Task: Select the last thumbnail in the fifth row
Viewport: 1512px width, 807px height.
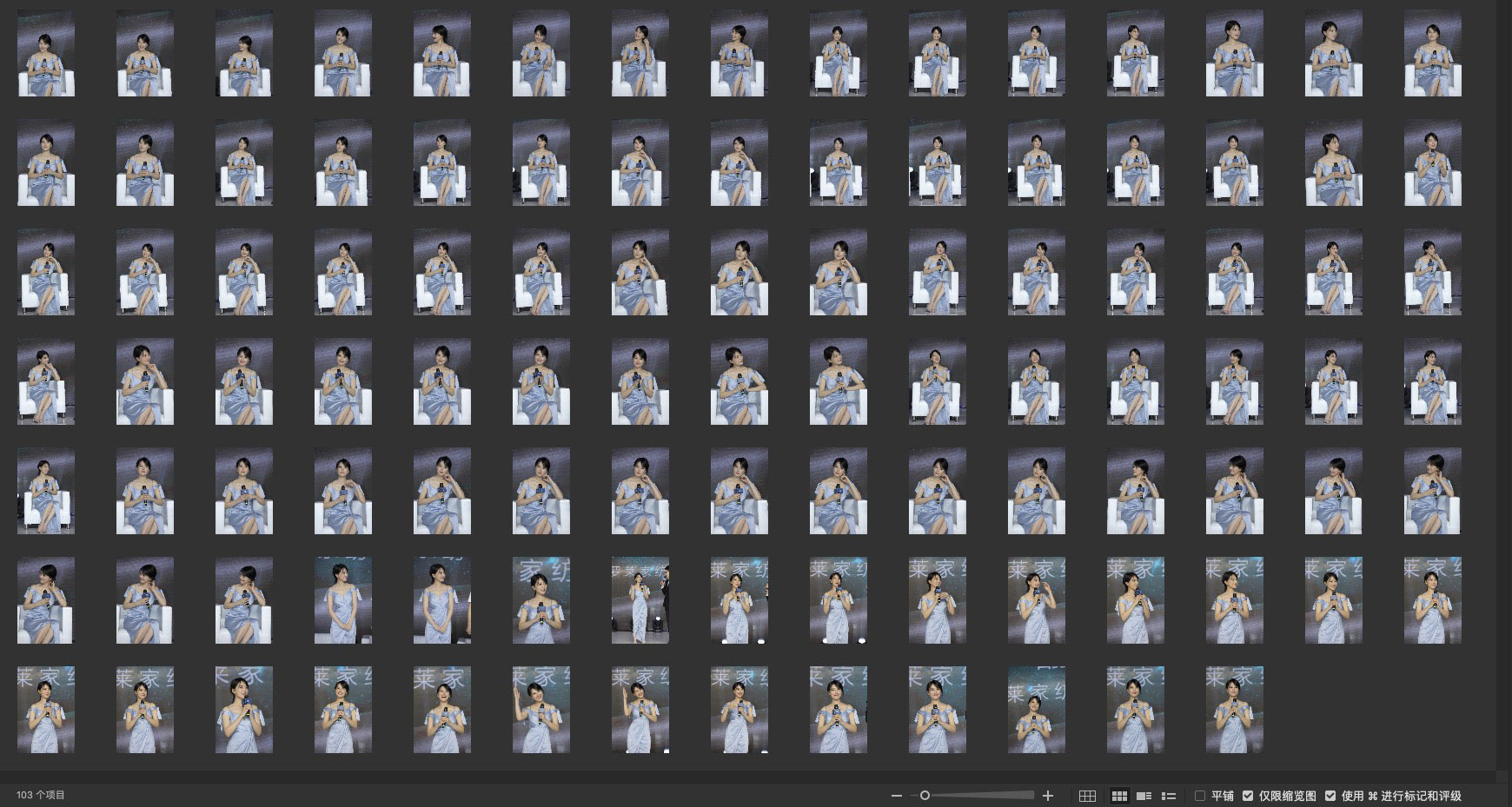Action: click(x=1432, y=491)
